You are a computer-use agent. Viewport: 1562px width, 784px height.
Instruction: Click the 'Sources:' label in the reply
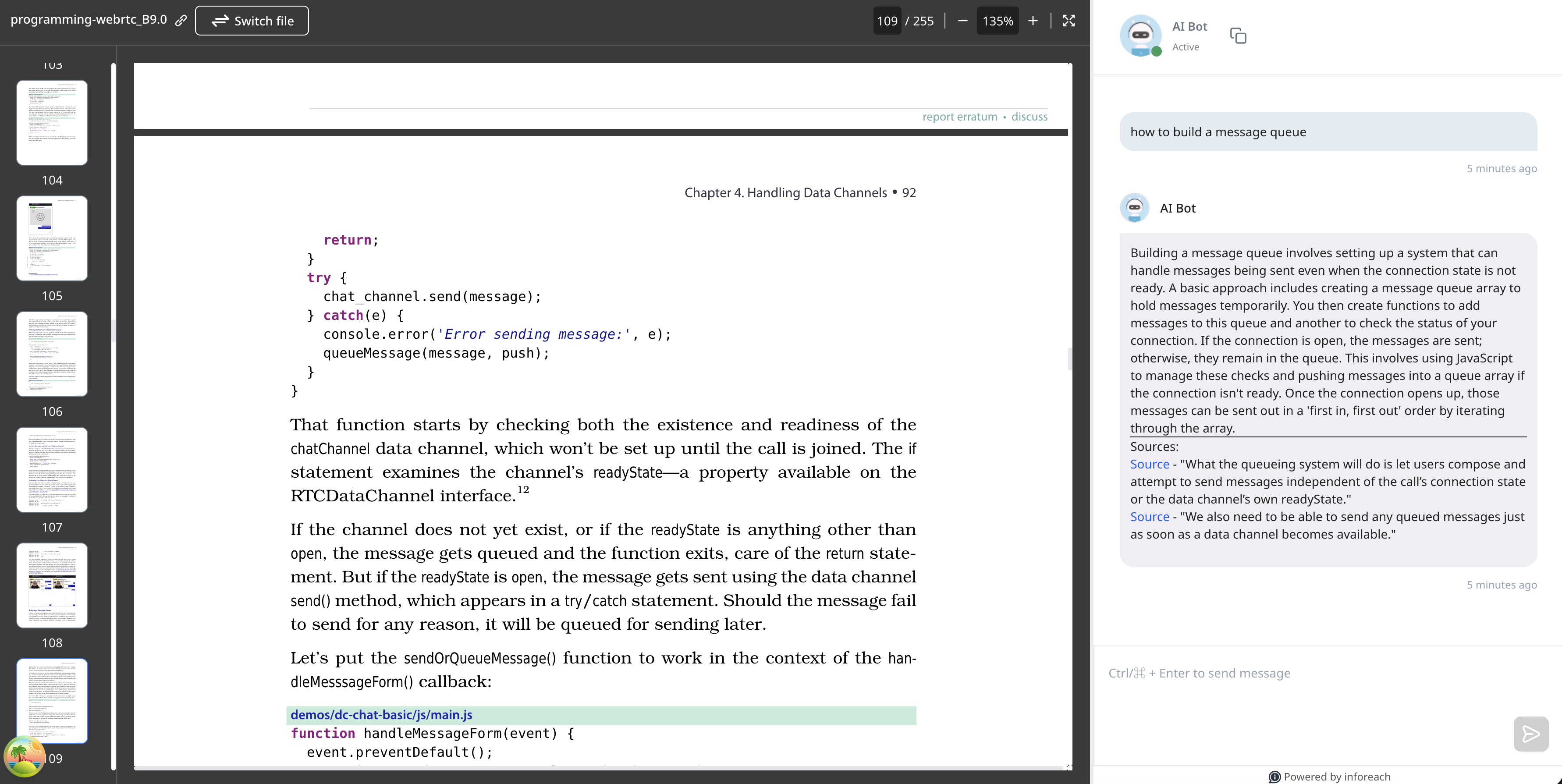pyautogui.click(x=1154, y=447)
